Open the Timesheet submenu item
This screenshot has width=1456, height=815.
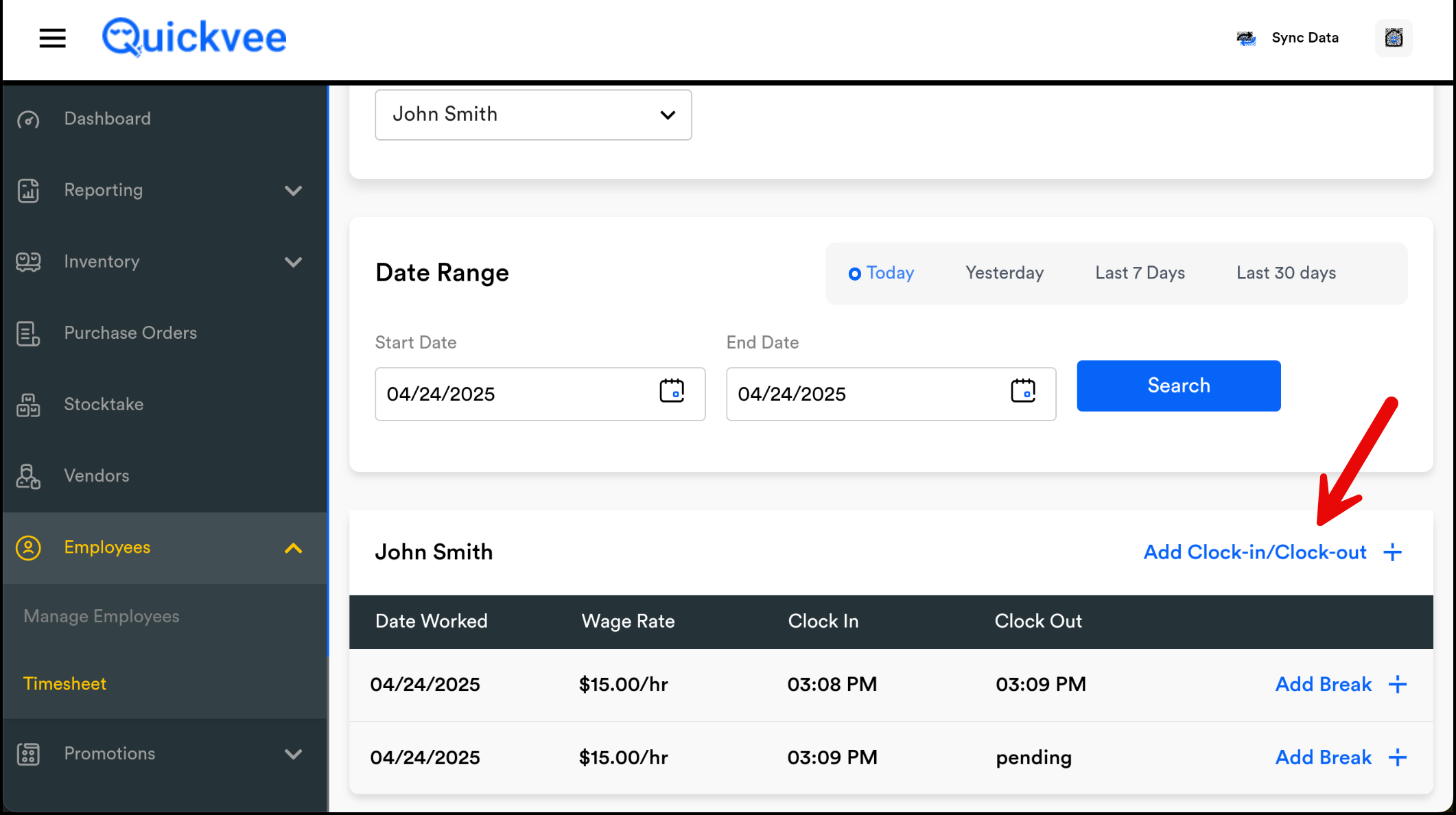(x=64, y=684)
